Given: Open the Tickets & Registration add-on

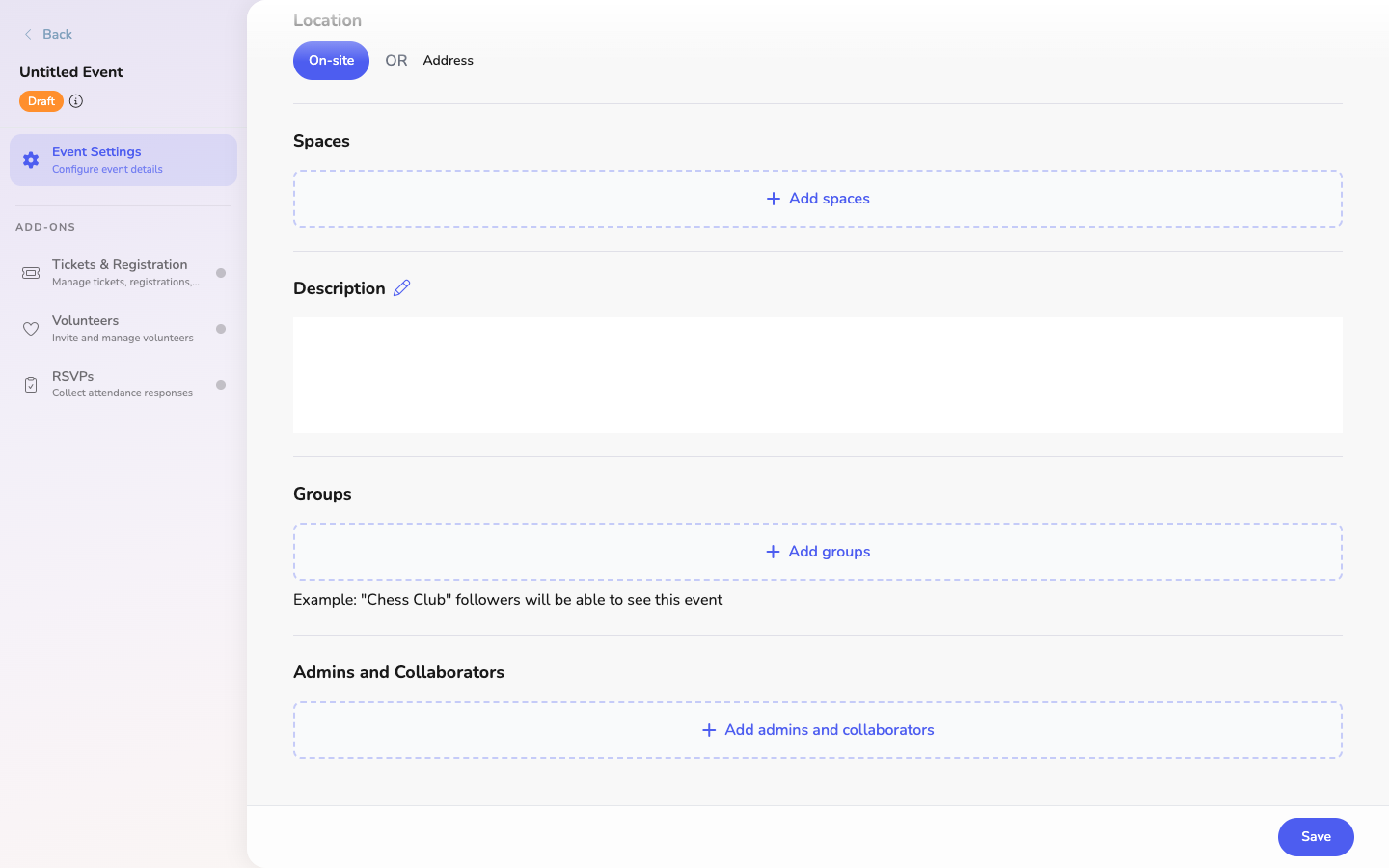Looking at the screenshot, I should [x=123, y=273].
